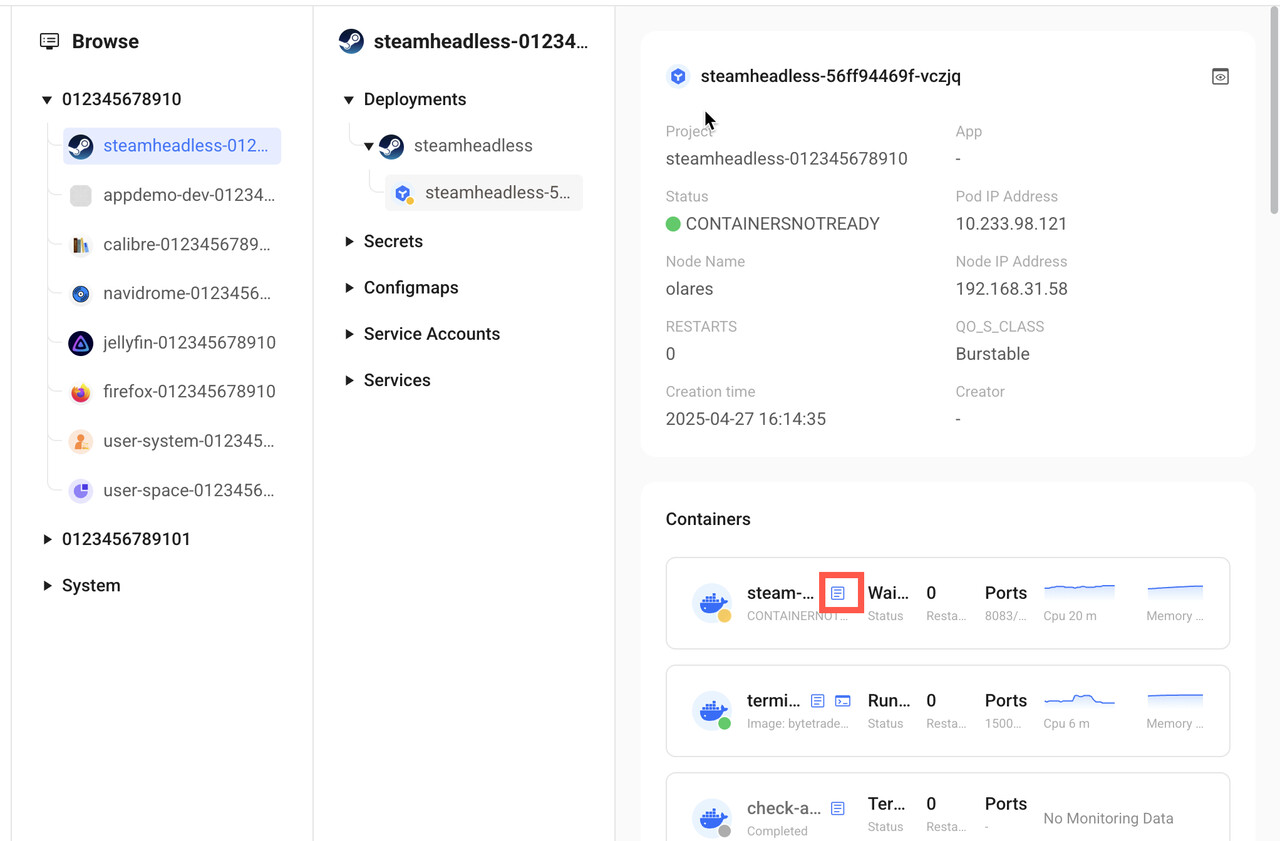Select user-space-0123456... project
Image resolution: width=1280 pixels, height=841 pixels.
[172, 490]
